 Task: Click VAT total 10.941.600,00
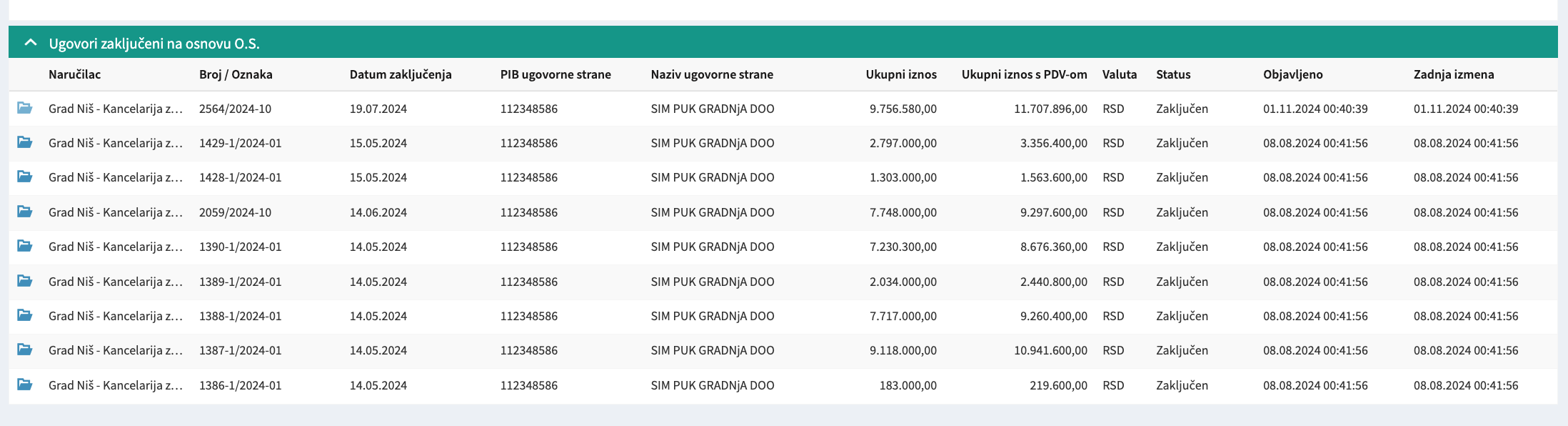[1051, 350]
